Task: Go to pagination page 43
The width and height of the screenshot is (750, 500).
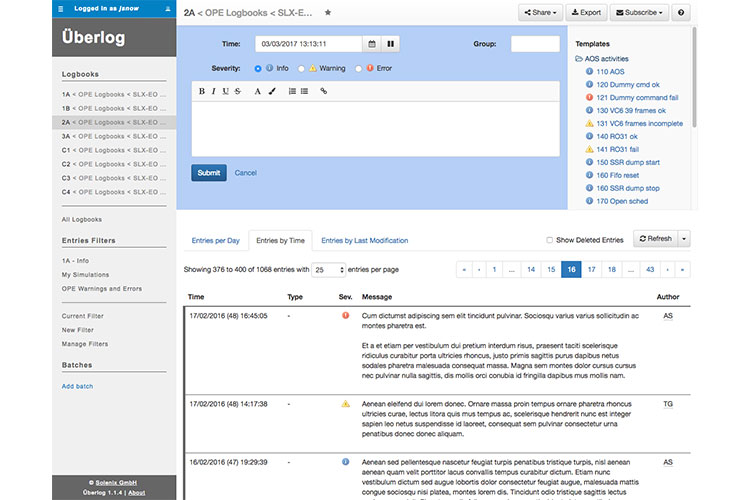Action: [650, 269]
